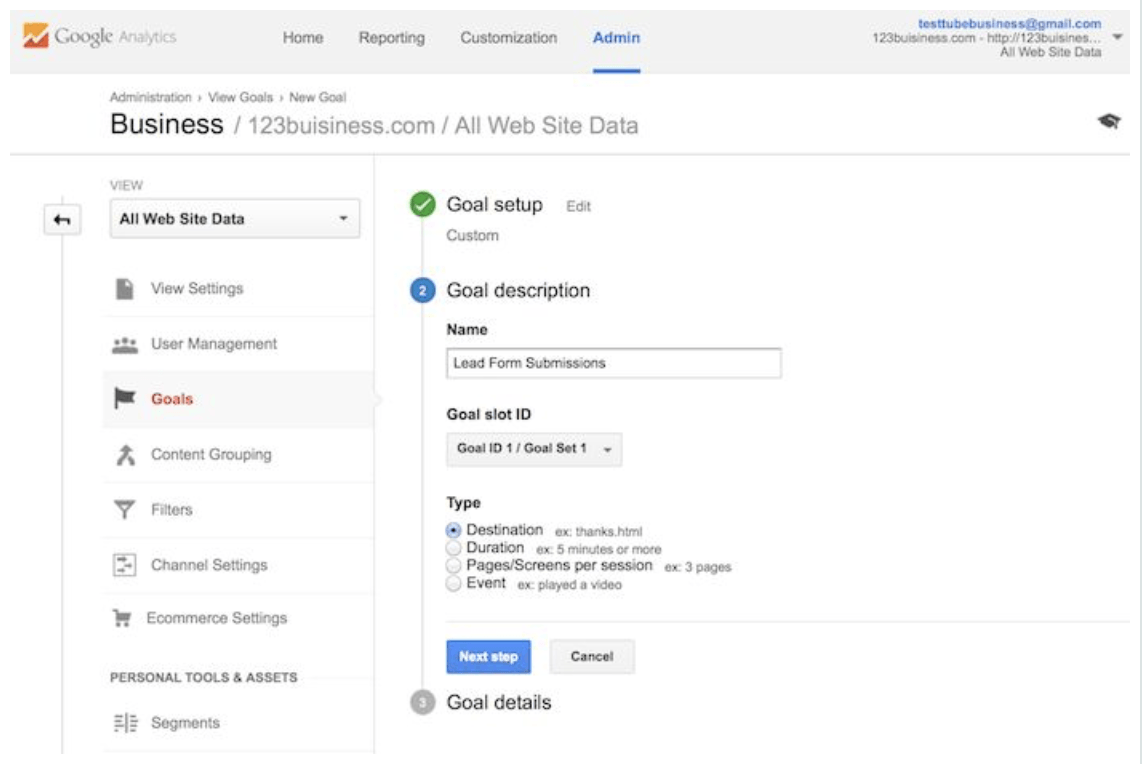
Task: Open the account switcher dropdown arrow
Action: [1116, 37]
